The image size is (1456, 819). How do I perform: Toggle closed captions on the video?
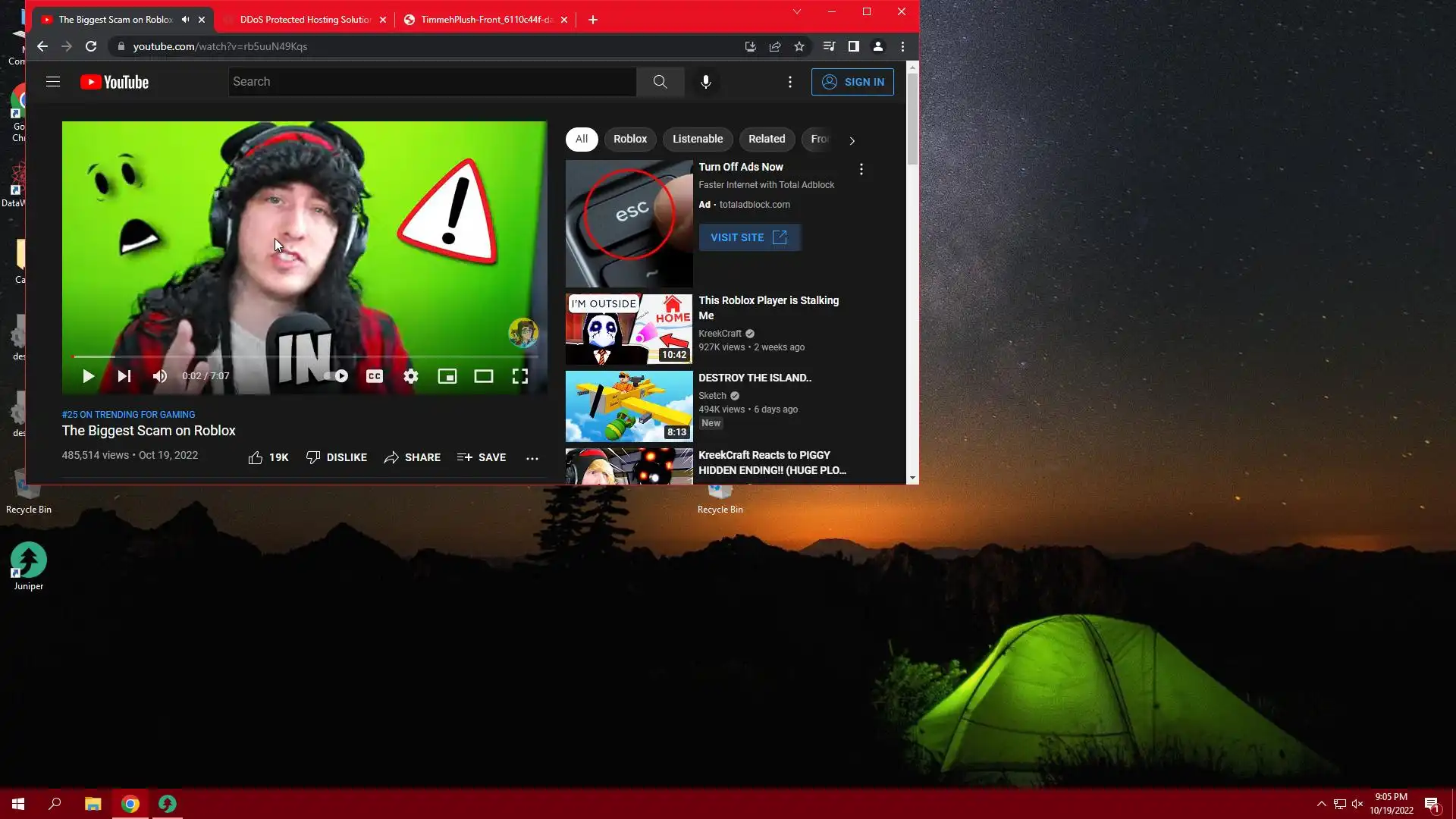click(x=374, y=376)
